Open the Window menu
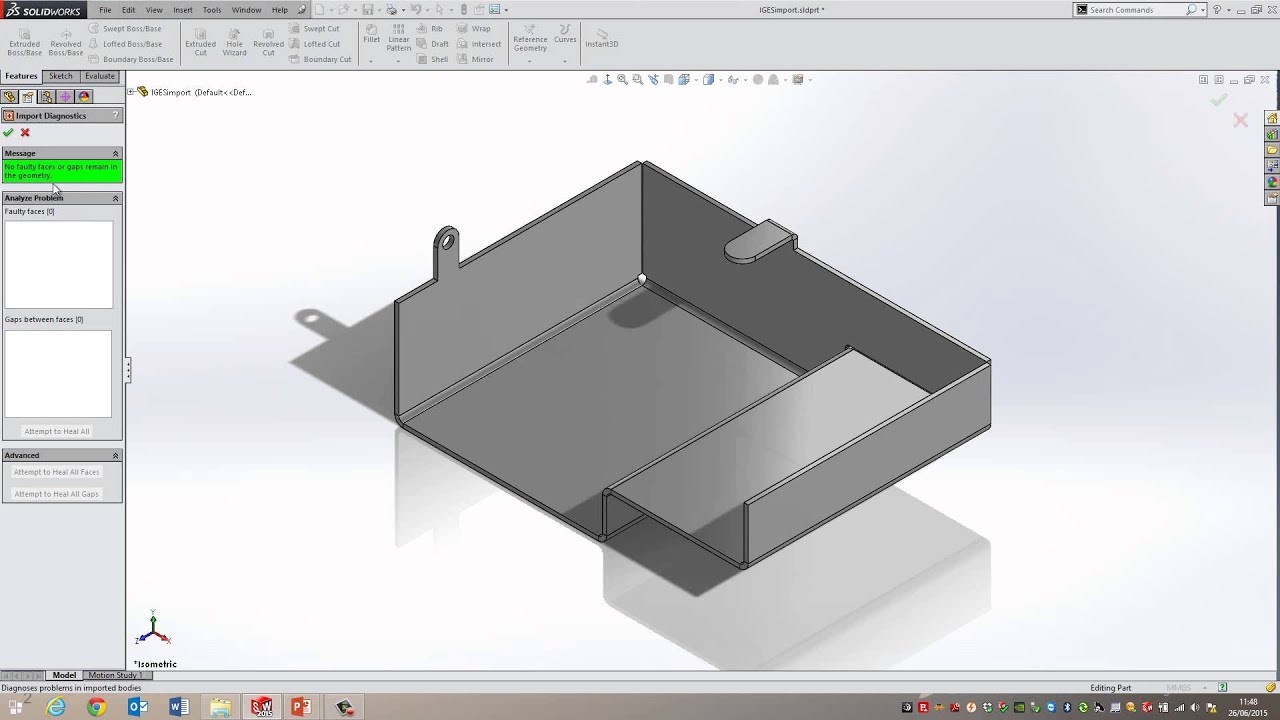This screenshot has height=720, width=1280. [x=247, y=10]
